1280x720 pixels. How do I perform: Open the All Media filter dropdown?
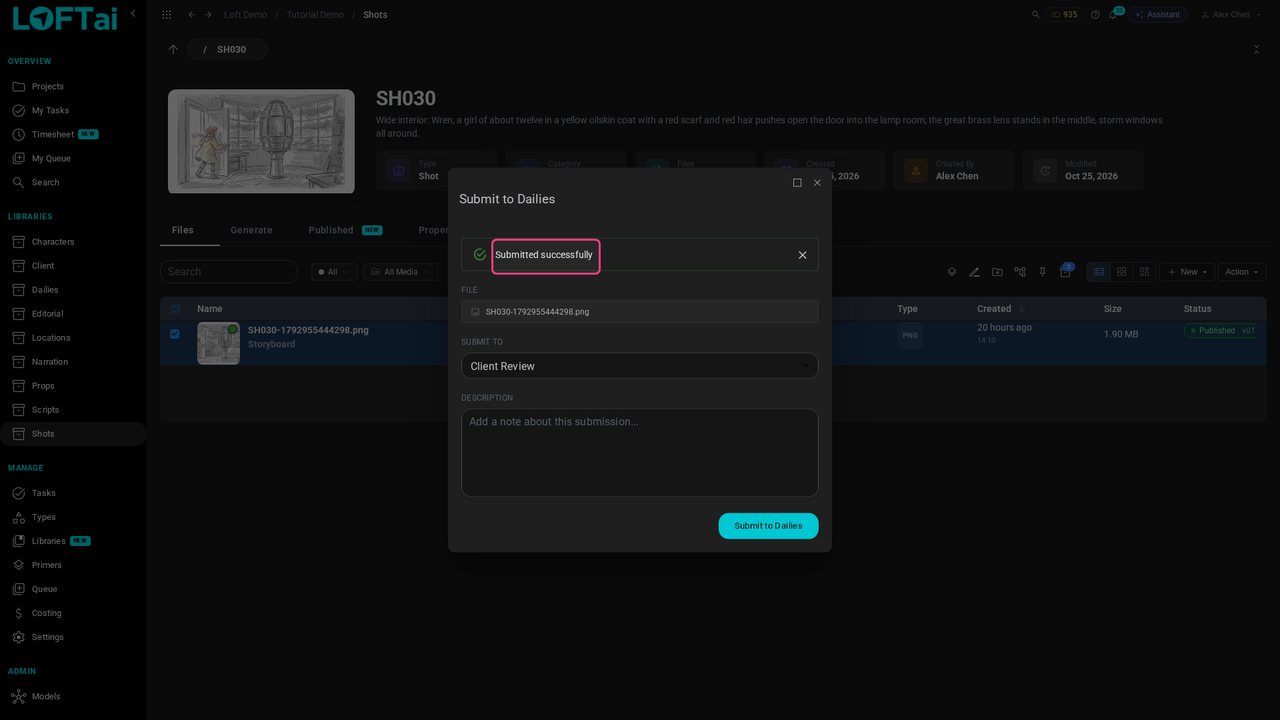[x=401, y=272]
